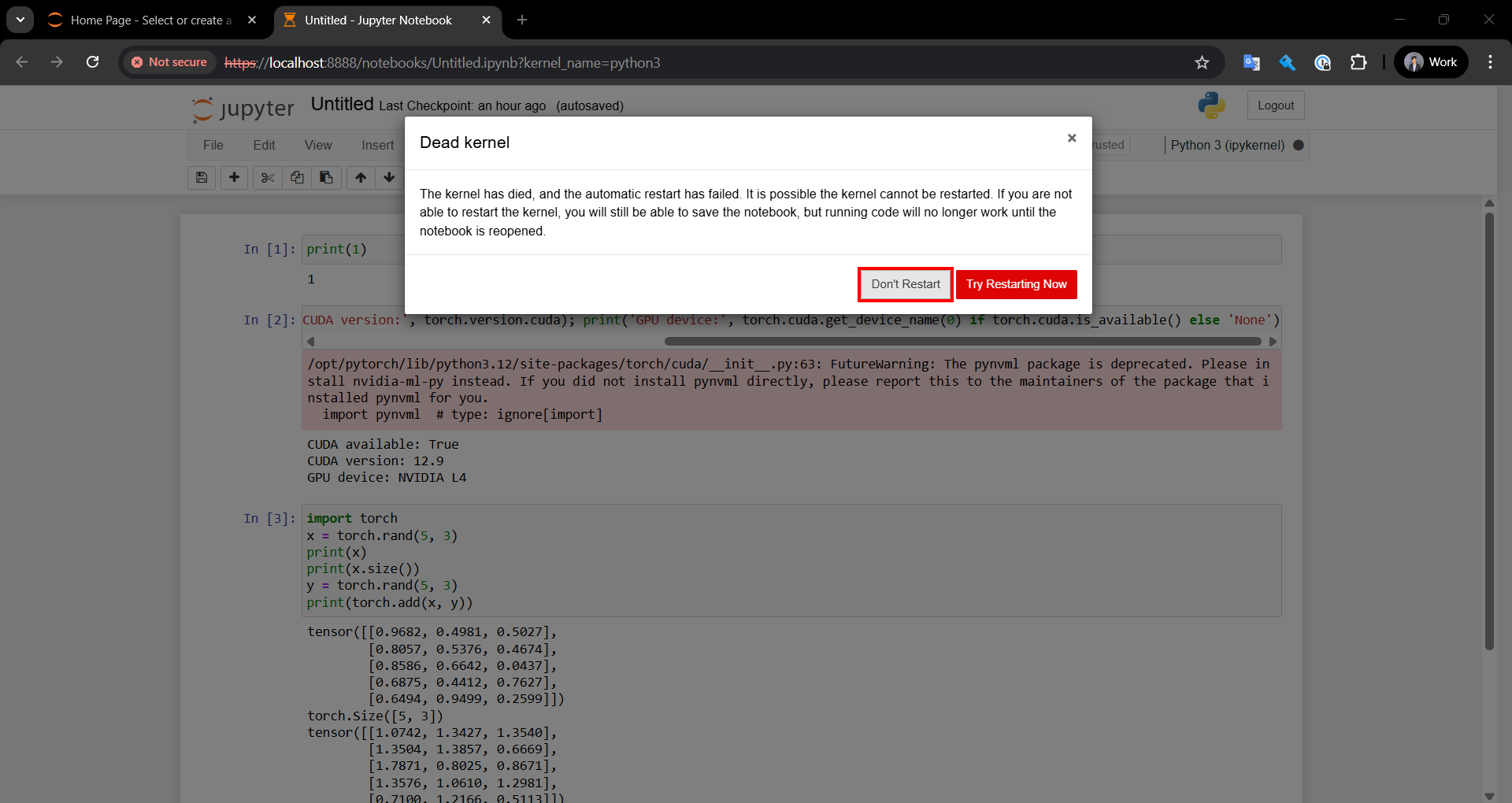Close the Dead kernel dialog with X
Image resolution: width=1512 pixels, height=803 pixels.
(x=1071, y=139)
